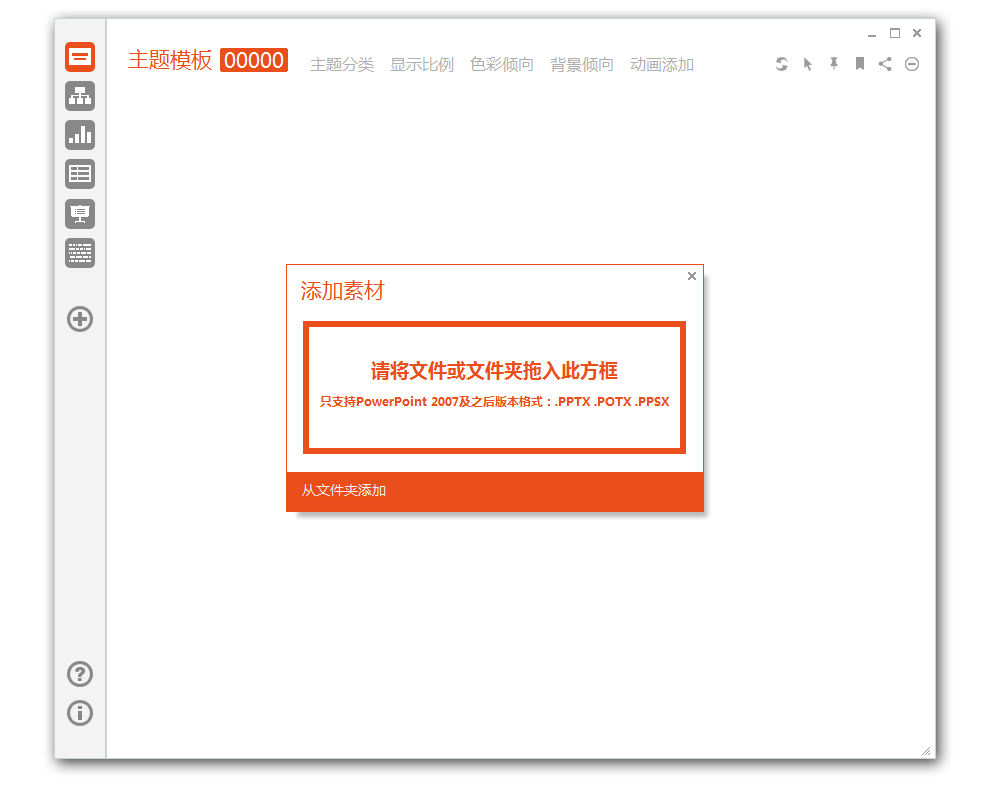Click the cursor pointer toolbar icon
This screenshot has width=990, height=789.
click(808, 64)
